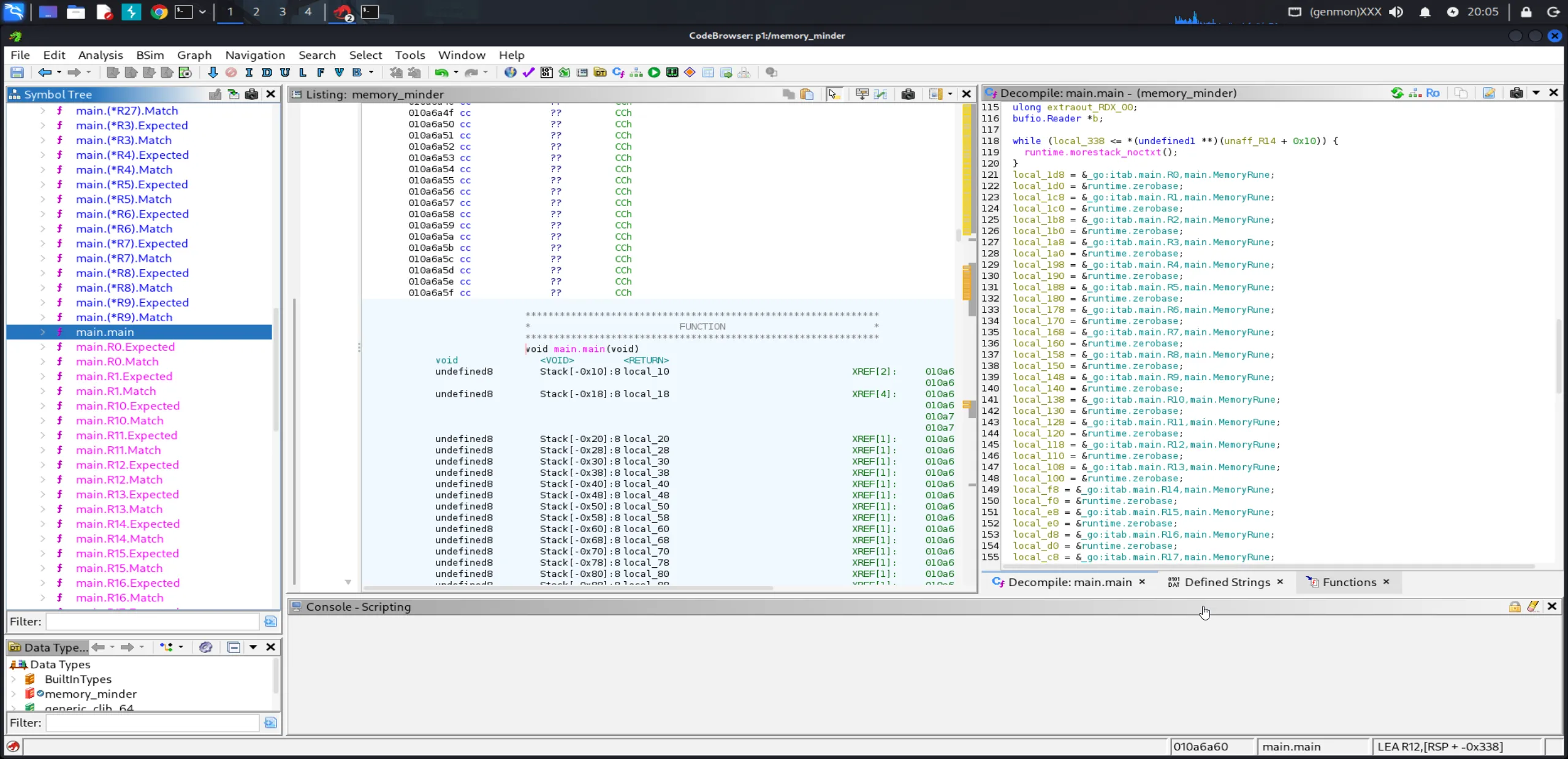The height and width of the screenshot is (759, 1568).
Task: Click the Create Function 'F' icon
Action: [x=321, y=72]
